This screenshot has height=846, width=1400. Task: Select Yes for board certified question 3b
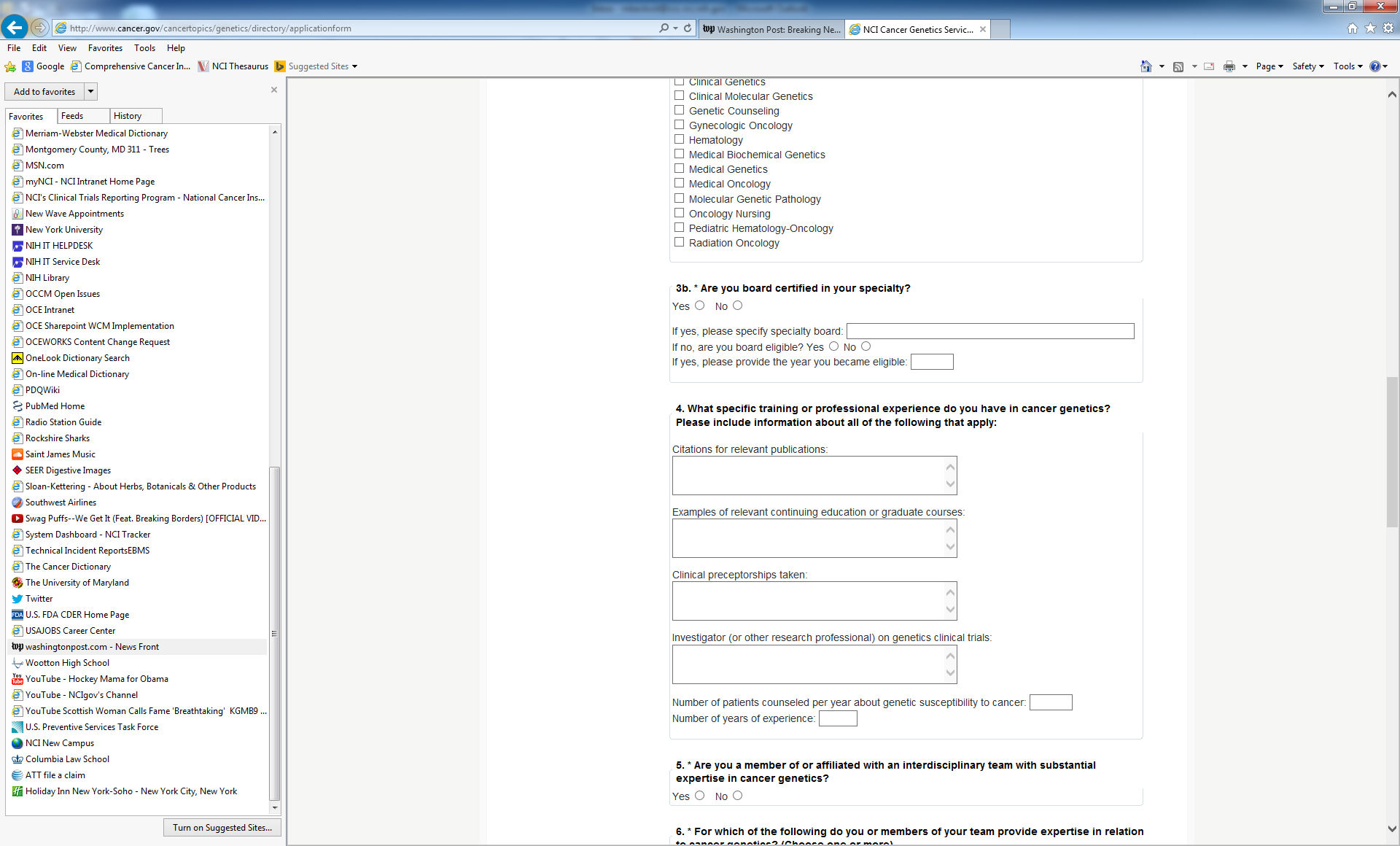point(700,306)
